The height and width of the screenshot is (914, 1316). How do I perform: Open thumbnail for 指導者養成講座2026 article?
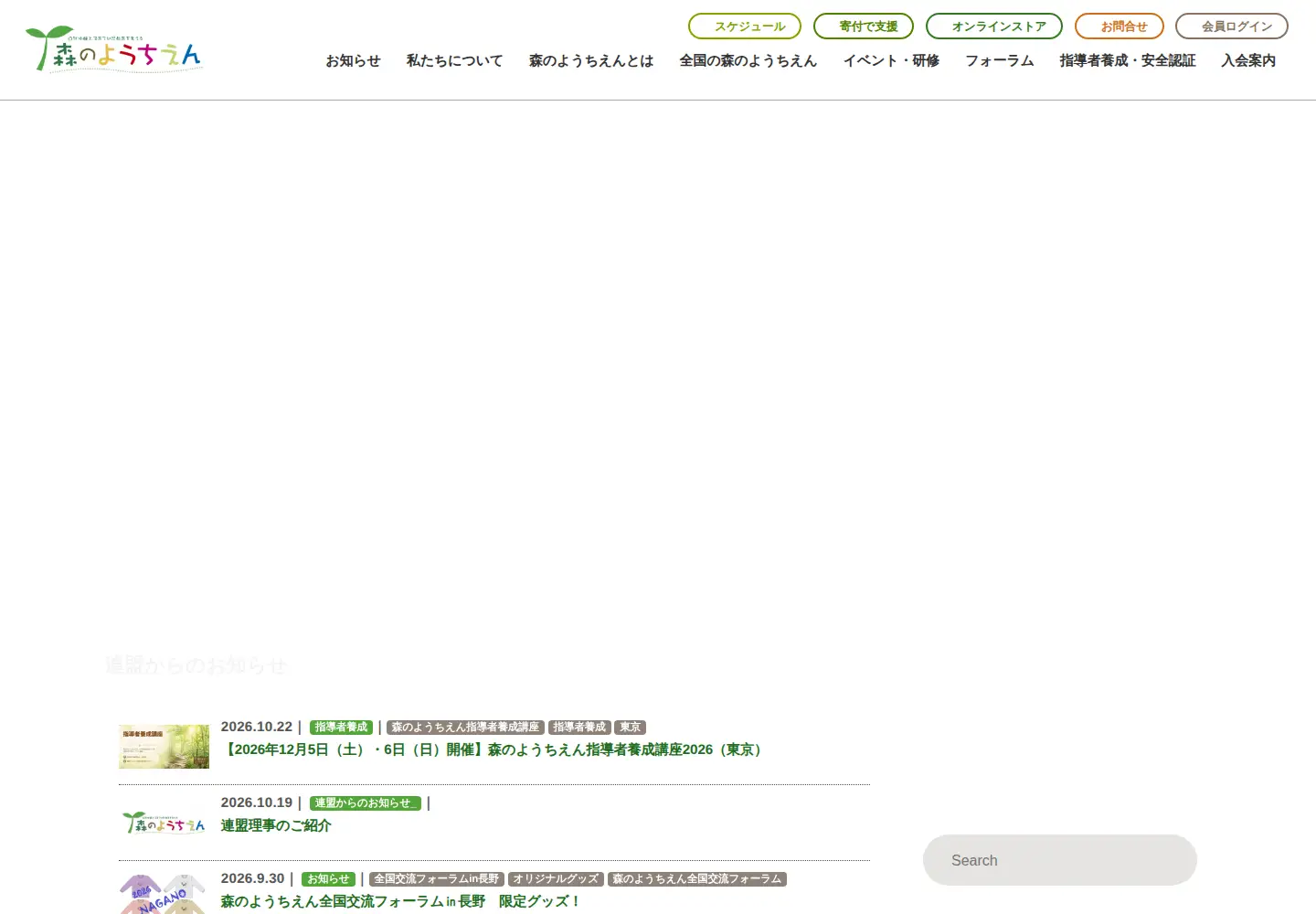click(x=164, y=747)
